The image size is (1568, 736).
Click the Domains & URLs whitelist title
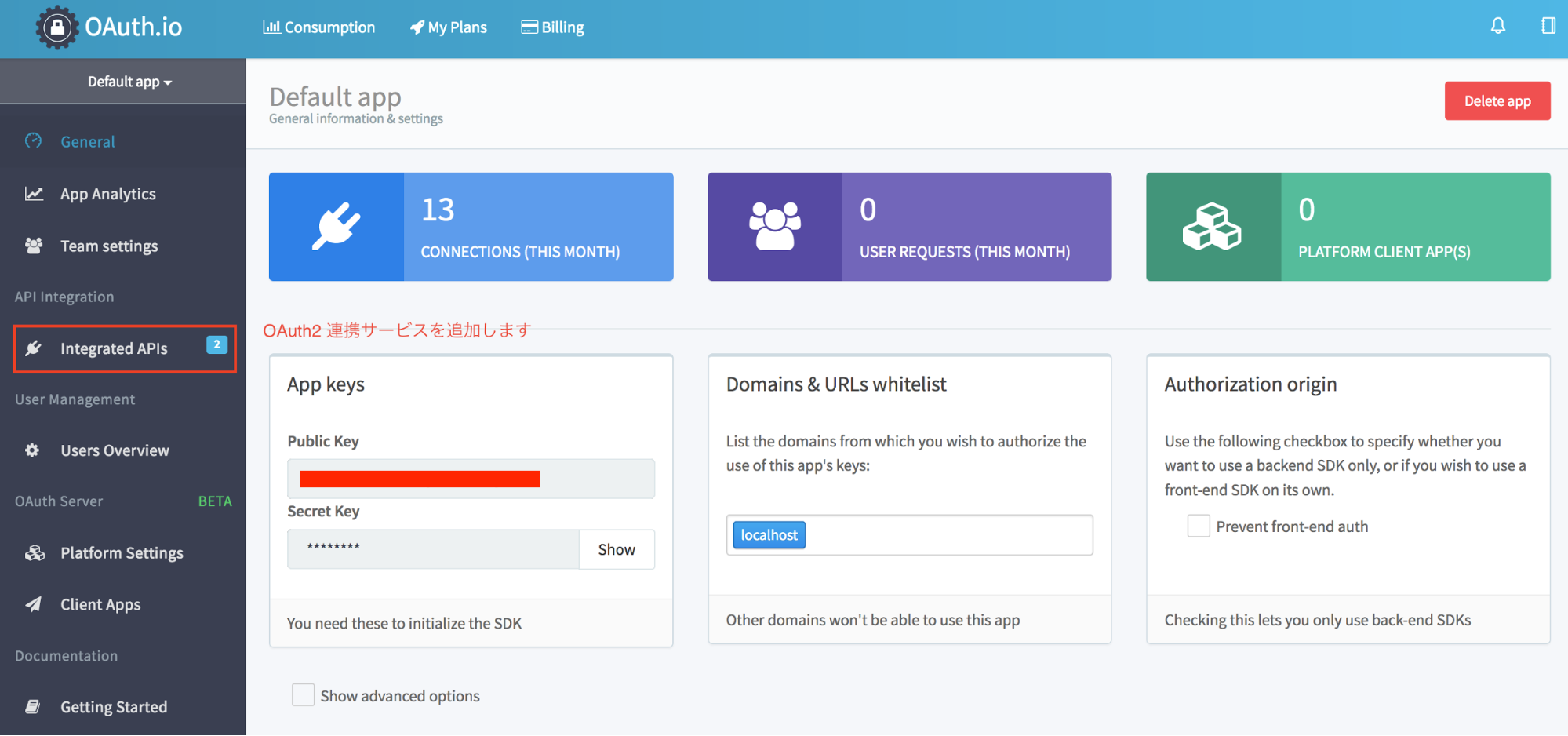coord(836,384)
